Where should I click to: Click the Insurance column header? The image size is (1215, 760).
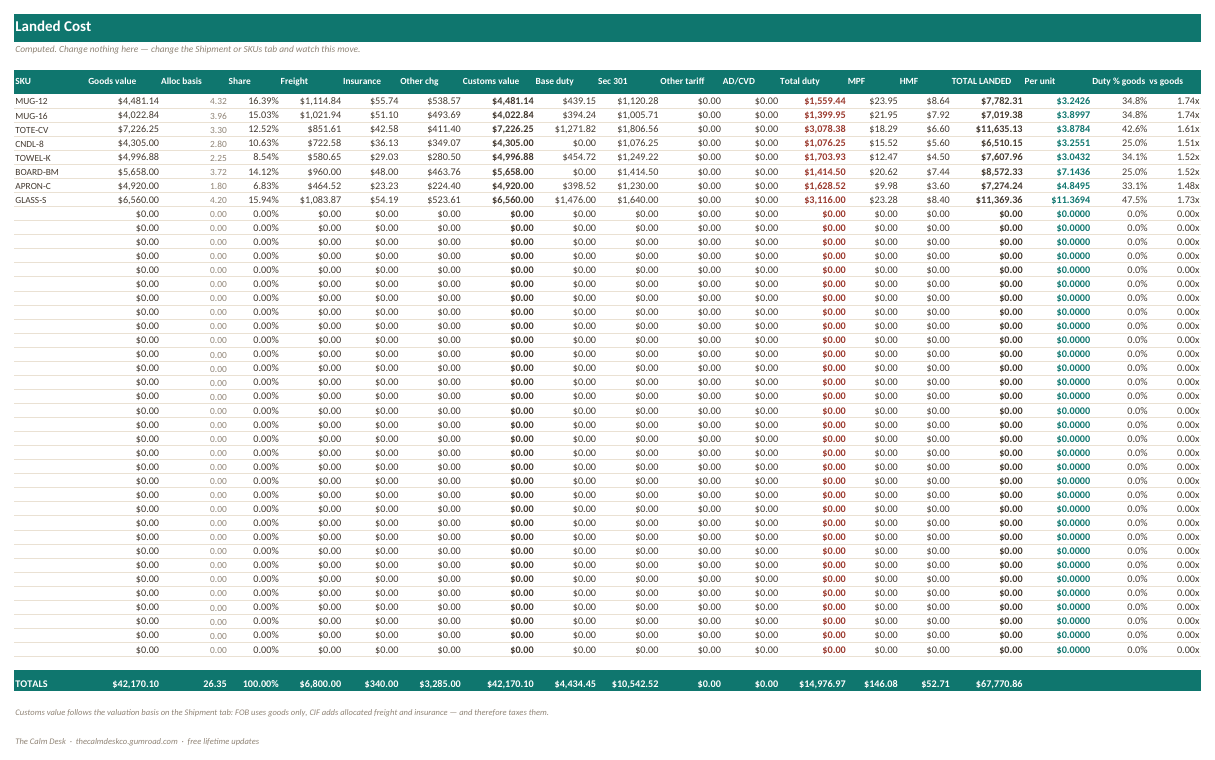pyautogui.click(x=362, y=80)
